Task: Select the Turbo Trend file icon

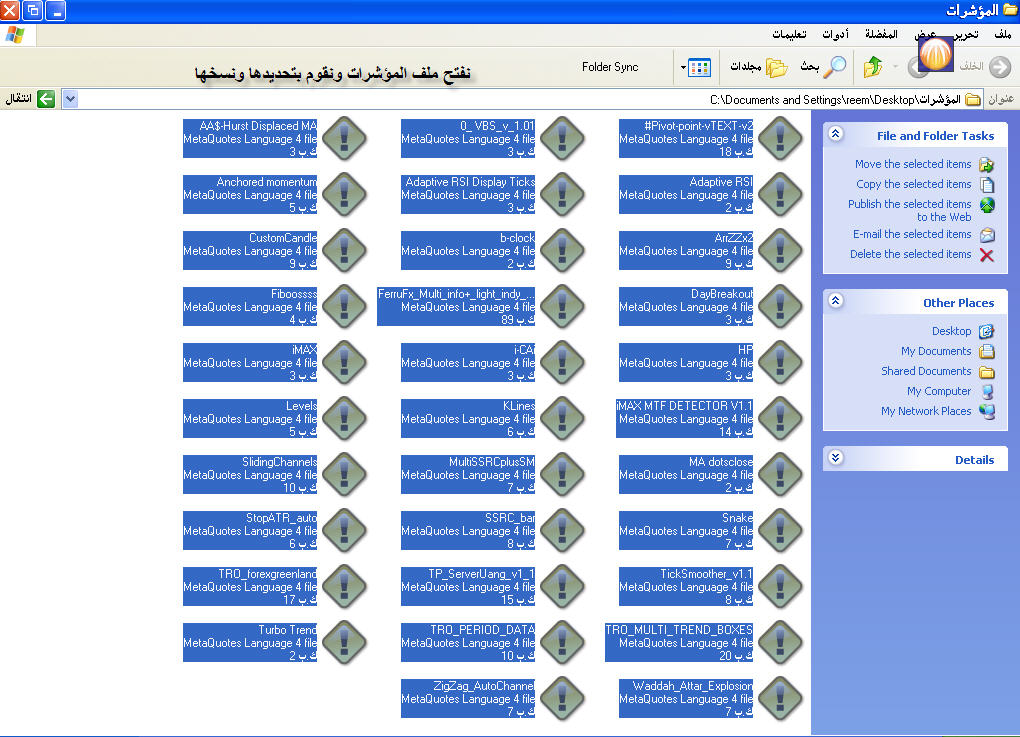Action: (x=344, y=641)
